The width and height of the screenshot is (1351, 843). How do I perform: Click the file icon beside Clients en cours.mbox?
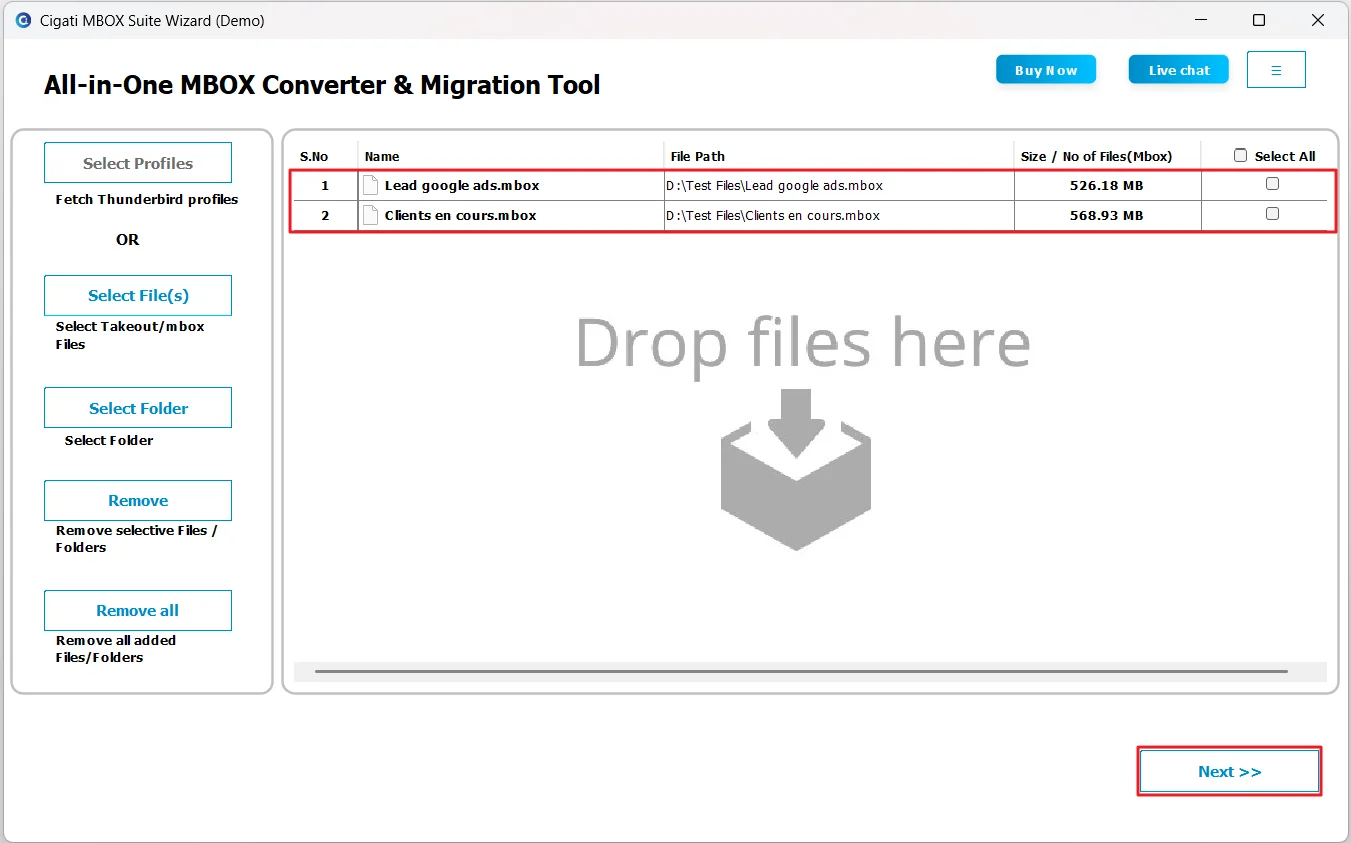[x=371, y=215]
